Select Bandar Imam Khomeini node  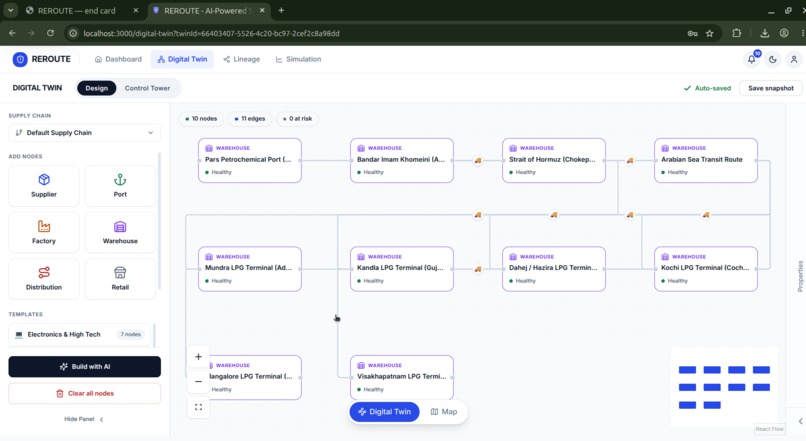point(402,160)
